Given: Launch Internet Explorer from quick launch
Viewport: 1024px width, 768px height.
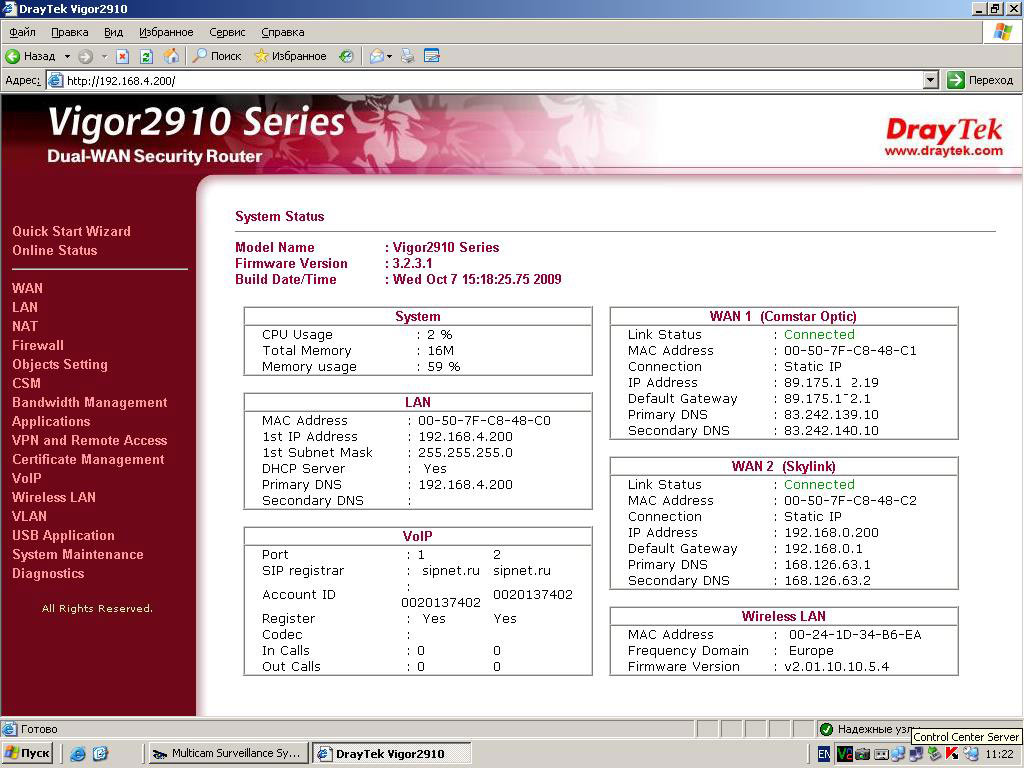Looking at the screenshot, I should [x=78, y=754].
